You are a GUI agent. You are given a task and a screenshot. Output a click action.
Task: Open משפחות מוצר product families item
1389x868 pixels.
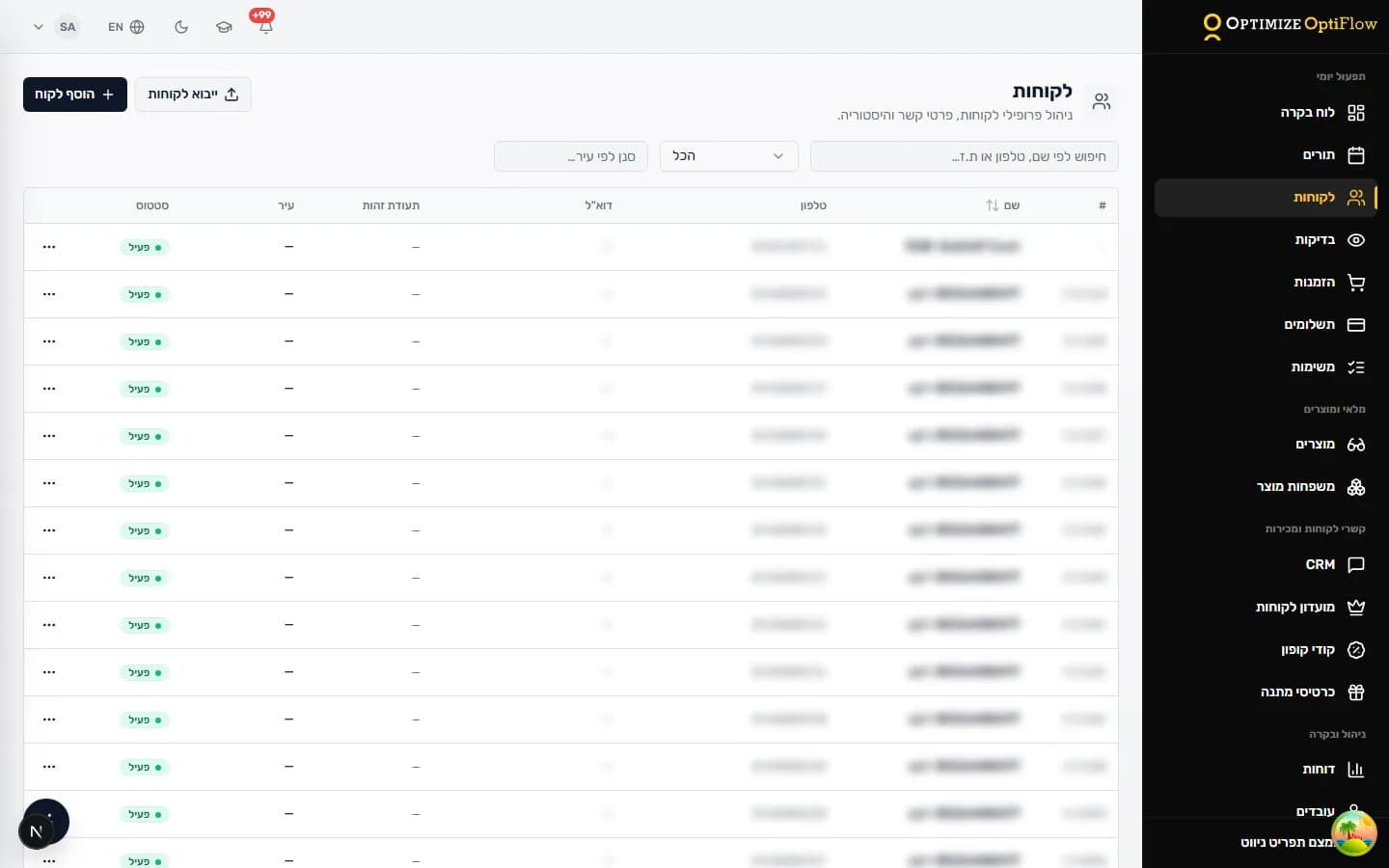1266,487
